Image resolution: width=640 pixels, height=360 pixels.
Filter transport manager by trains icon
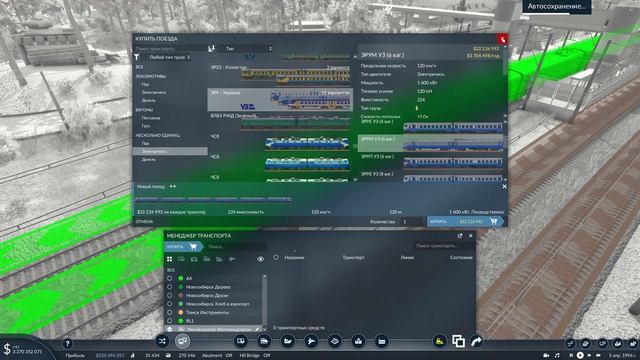pos(207,259)
